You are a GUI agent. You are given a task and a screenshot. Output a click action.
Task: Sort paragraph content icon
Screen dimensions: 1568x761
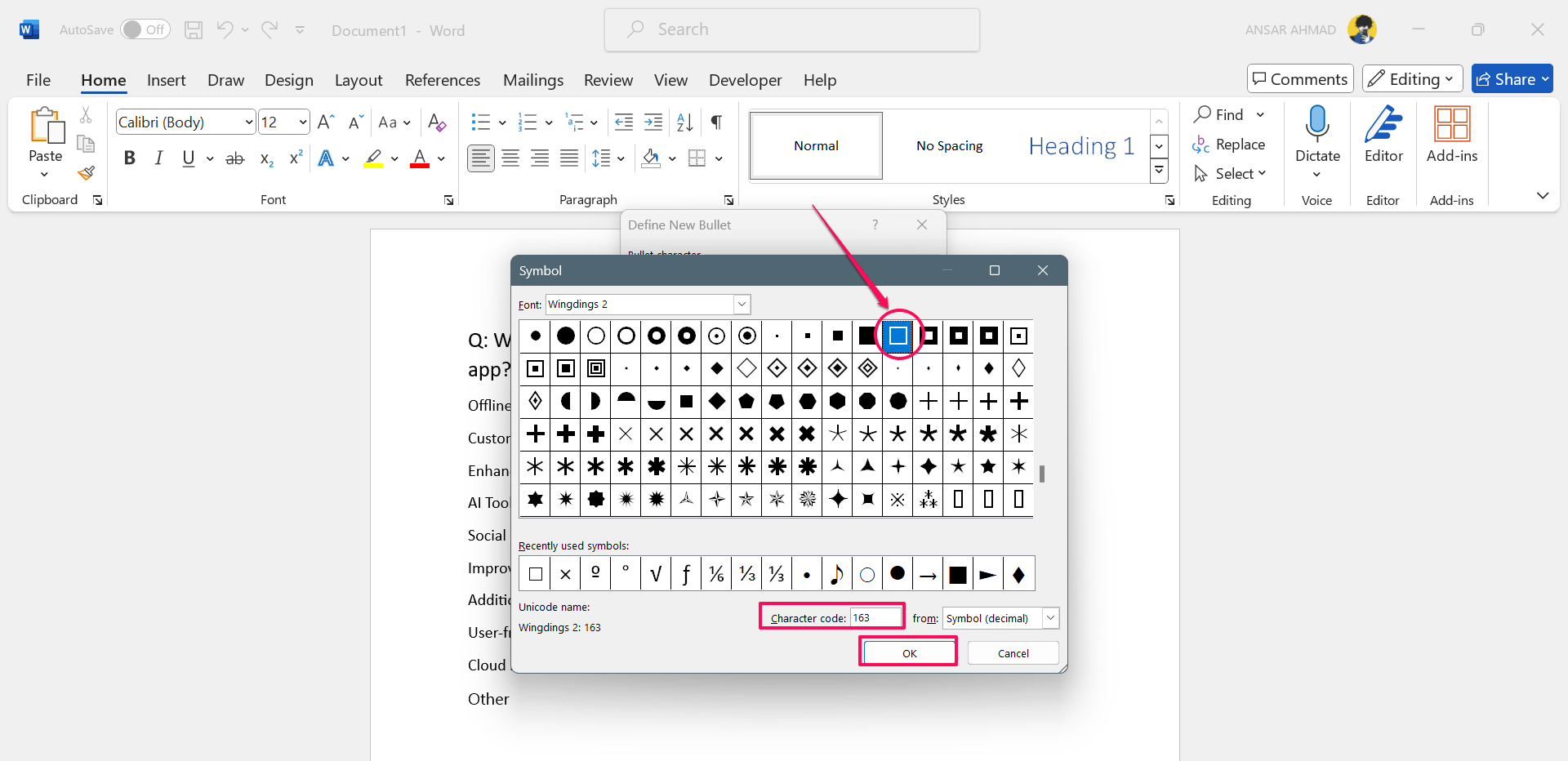point(684,122)
